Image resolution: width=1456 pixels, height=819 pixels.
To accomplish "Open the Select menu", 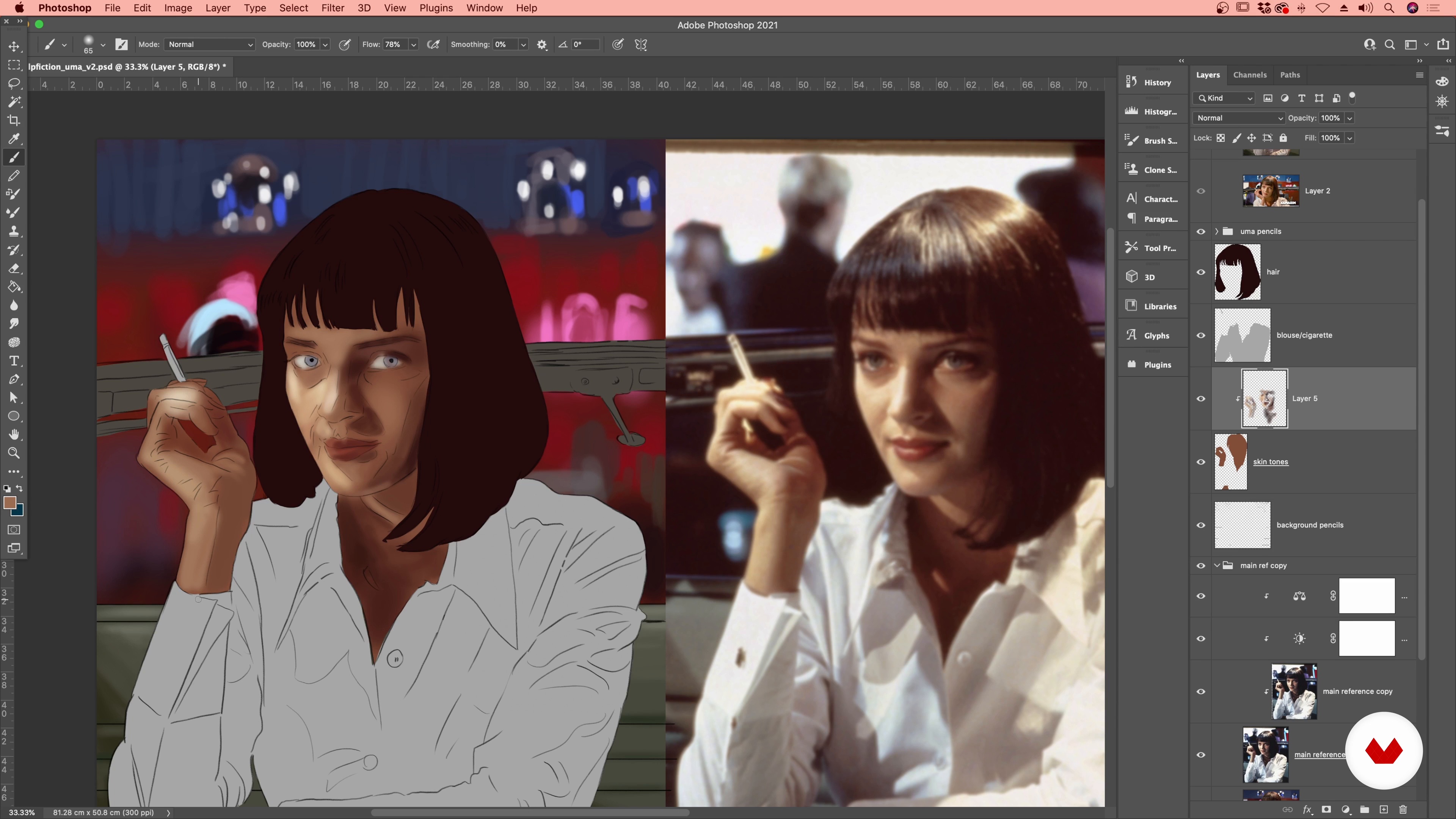I will (x=293, y=8).
